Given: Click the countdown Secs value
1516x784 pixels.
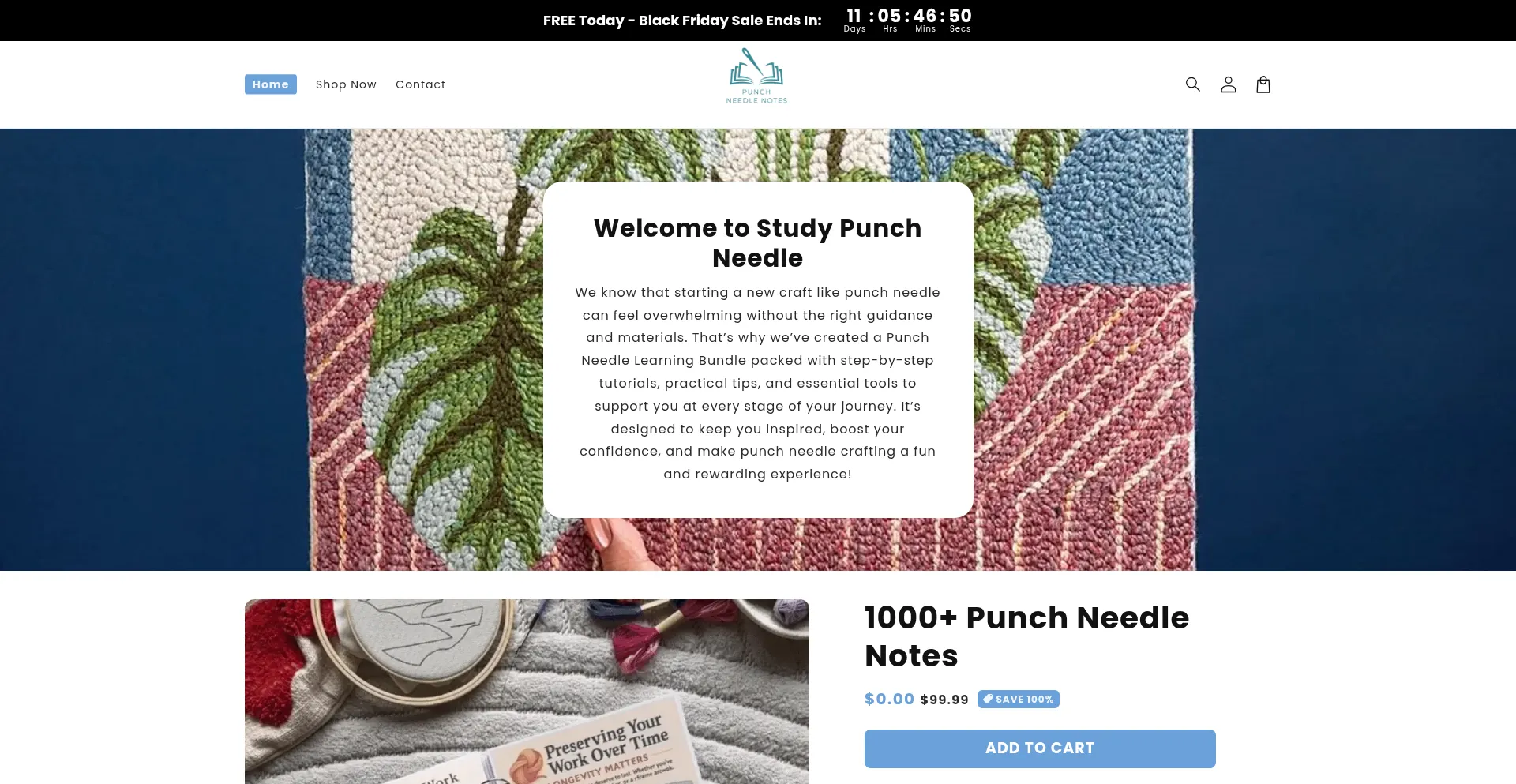Looking at the screenshot, I should point(960,16).
